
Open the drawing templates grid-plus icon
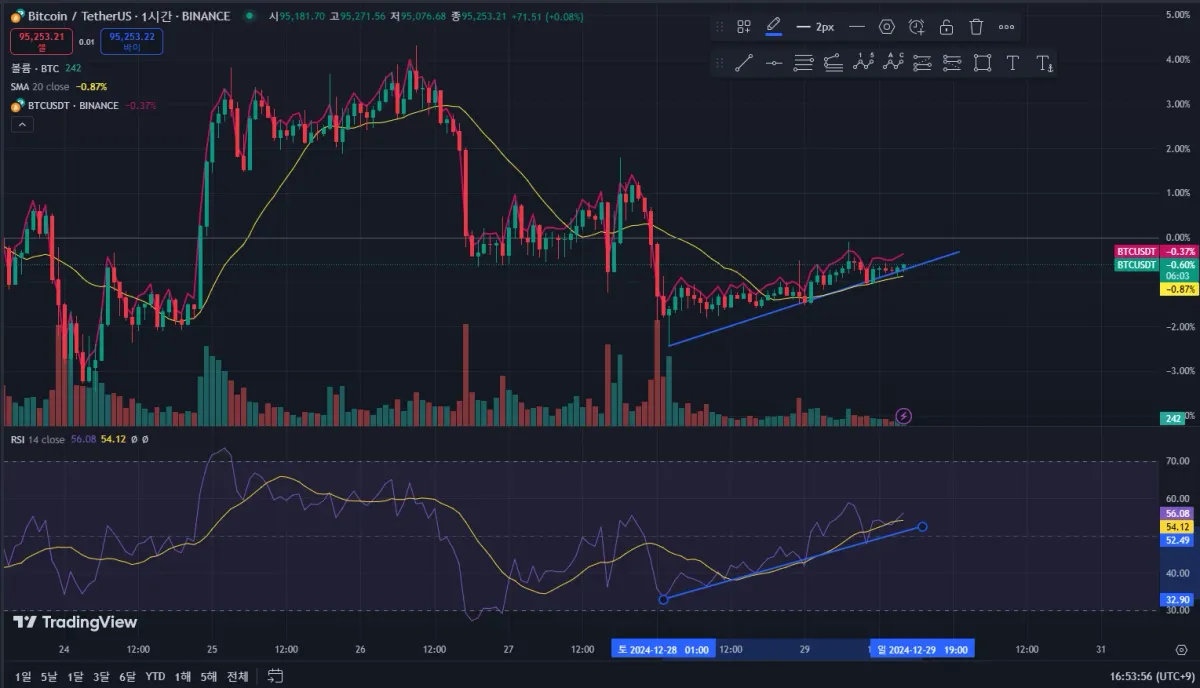pyautogui.click(x=744, y=27)
